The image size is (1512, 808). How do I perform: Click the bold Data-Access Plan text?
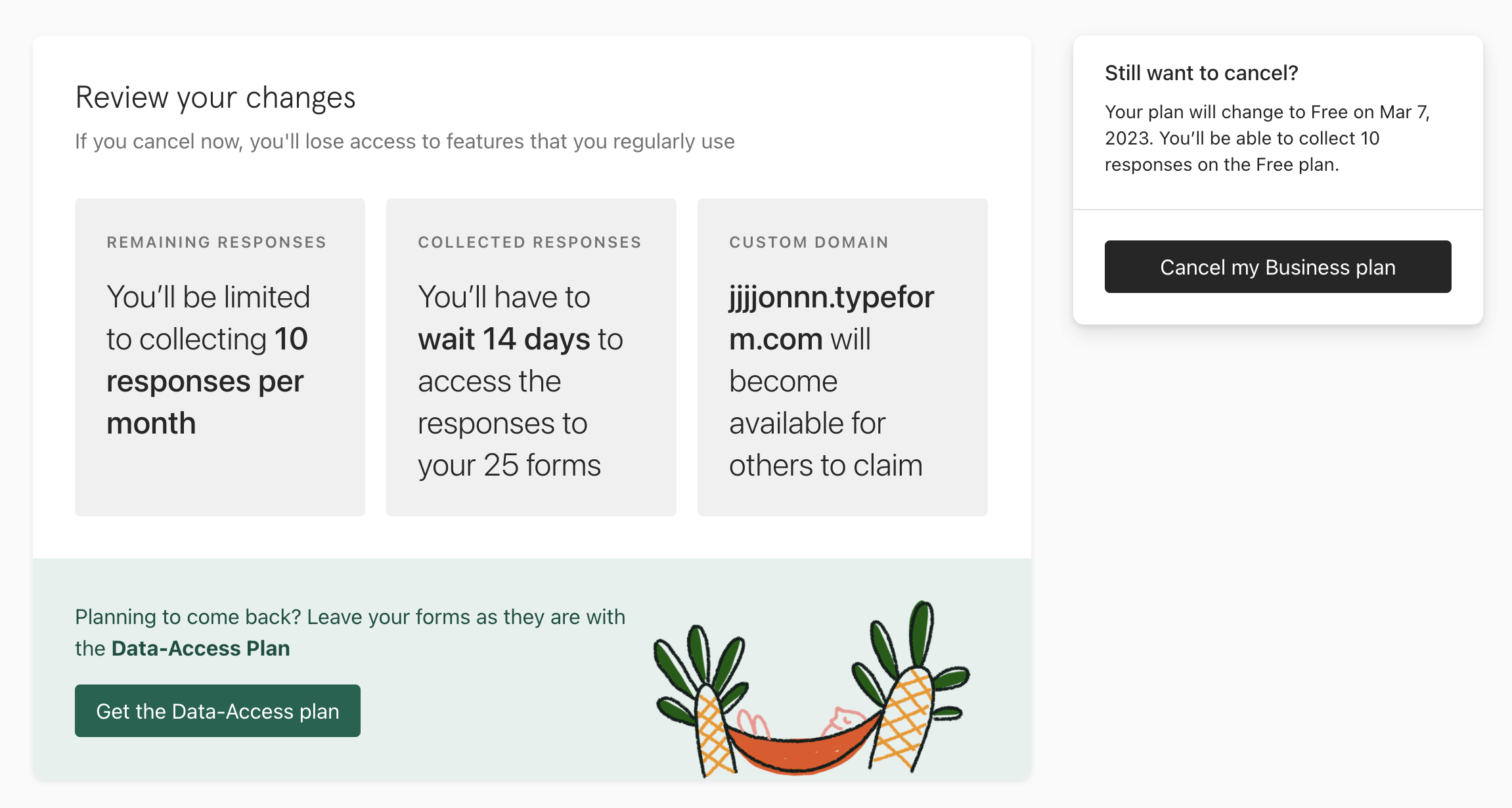click(x=201, y=648)
